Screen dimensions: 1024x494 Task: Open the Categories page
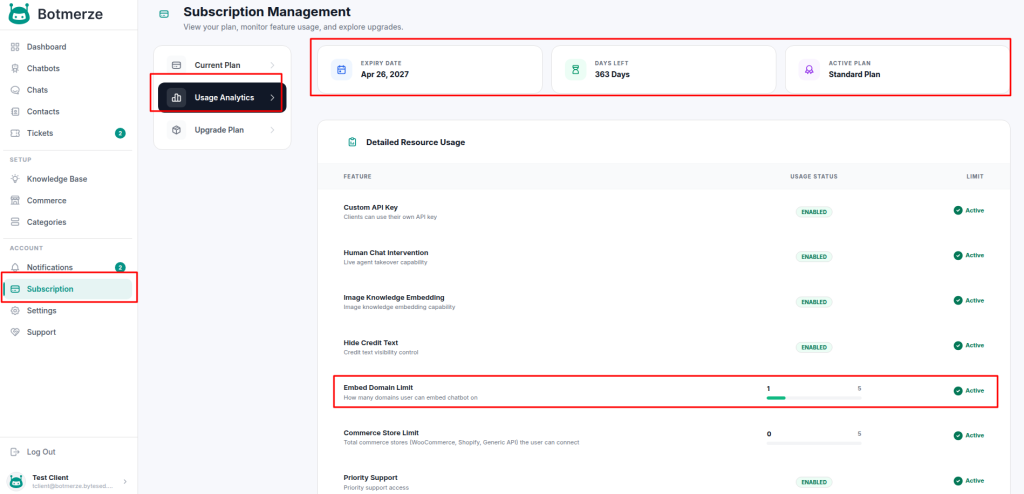click(68, 222)
